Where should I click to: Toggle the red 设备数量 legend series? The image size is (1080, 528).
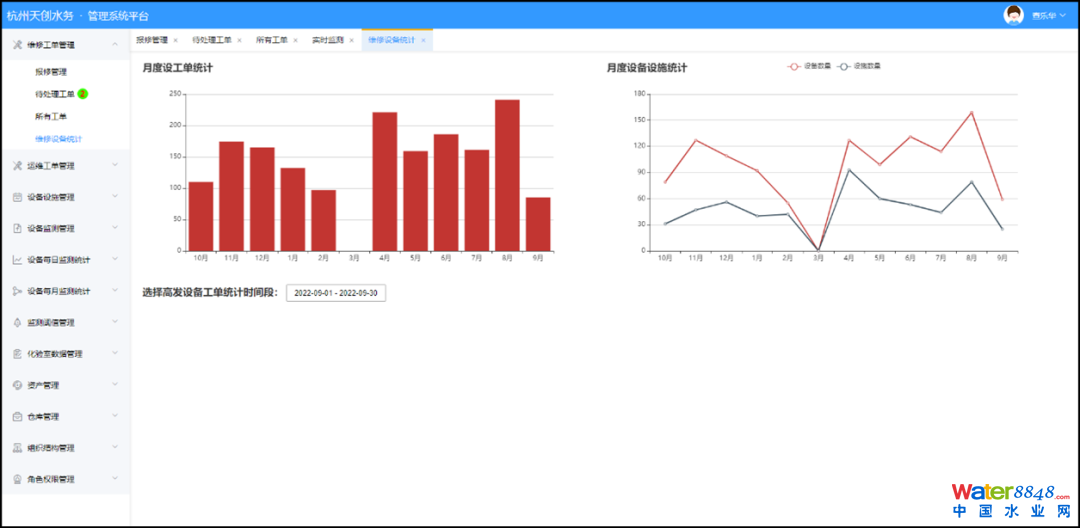tap(809, 66)
